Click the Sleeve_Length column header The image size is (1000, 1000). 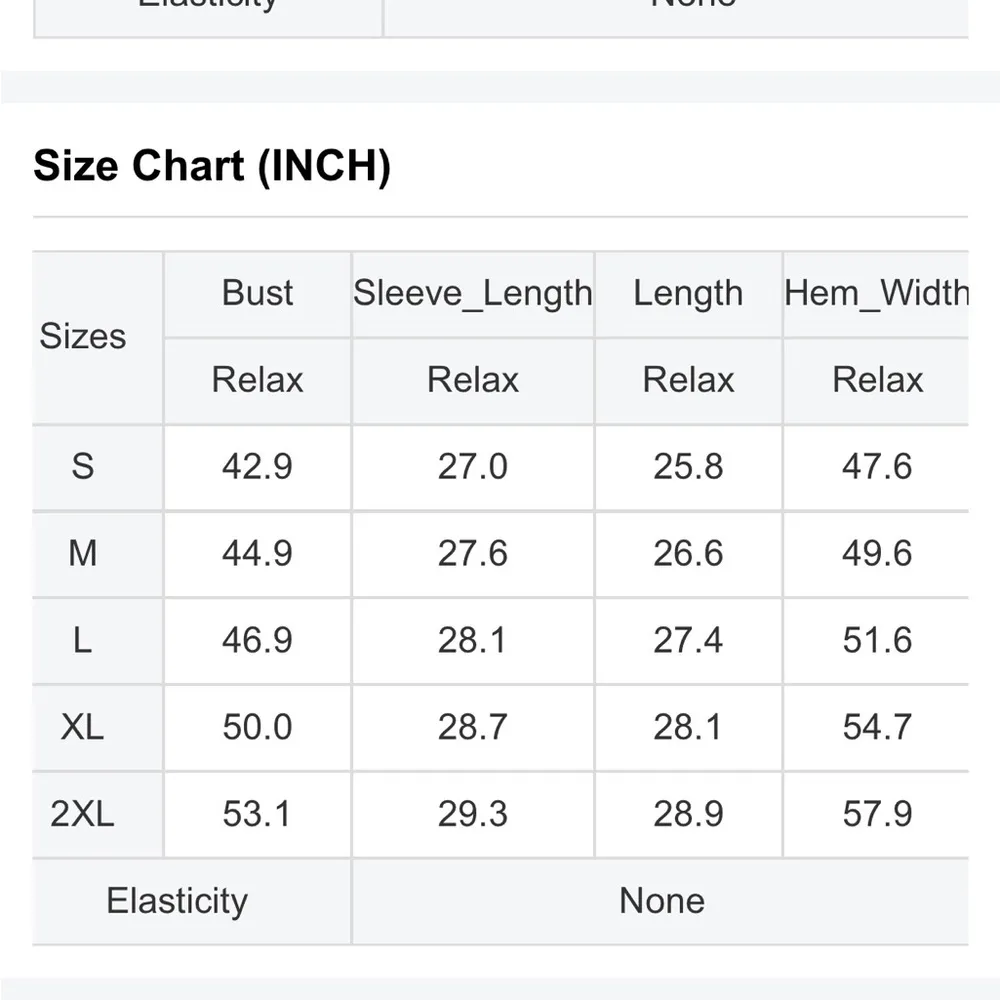click(473, 293)
